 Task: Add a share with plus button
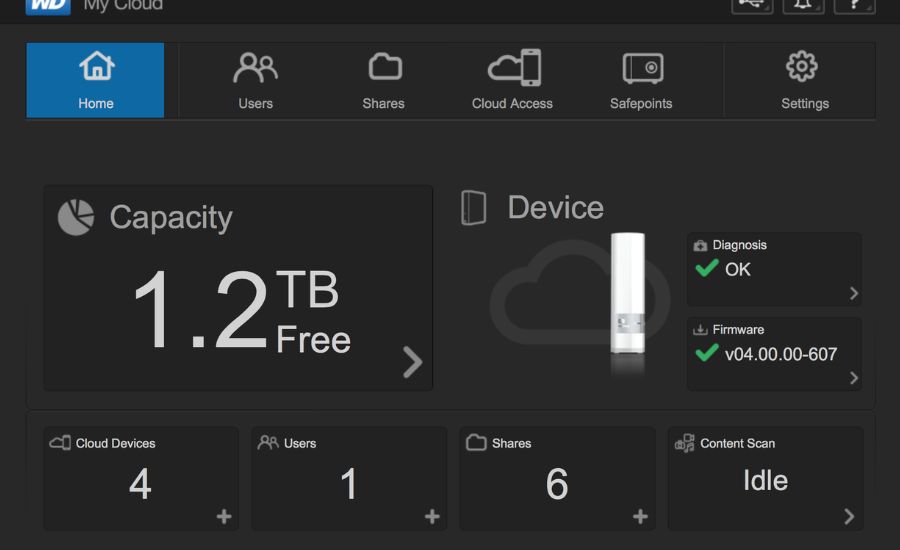pyautogui.click(x=641, y=517)
